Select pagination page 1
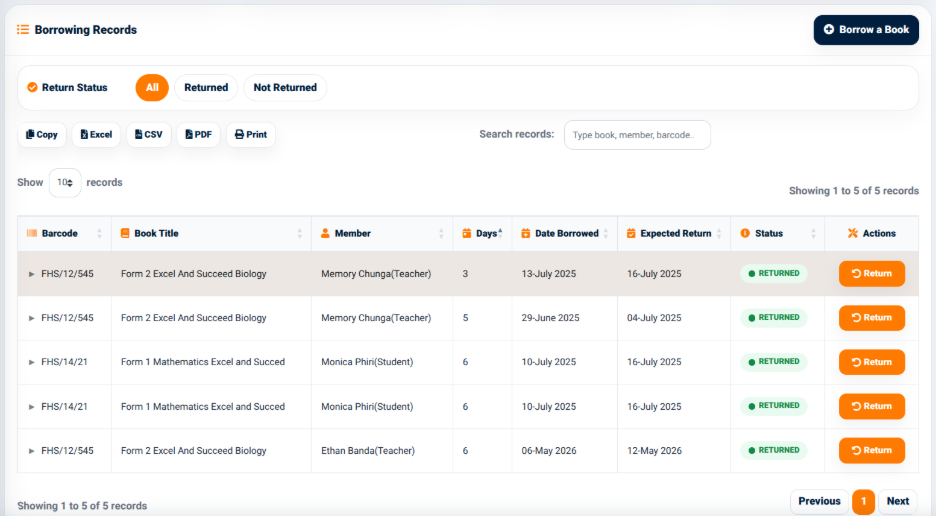The width and height of the screenshot is (936, 516). coord(863,502)
